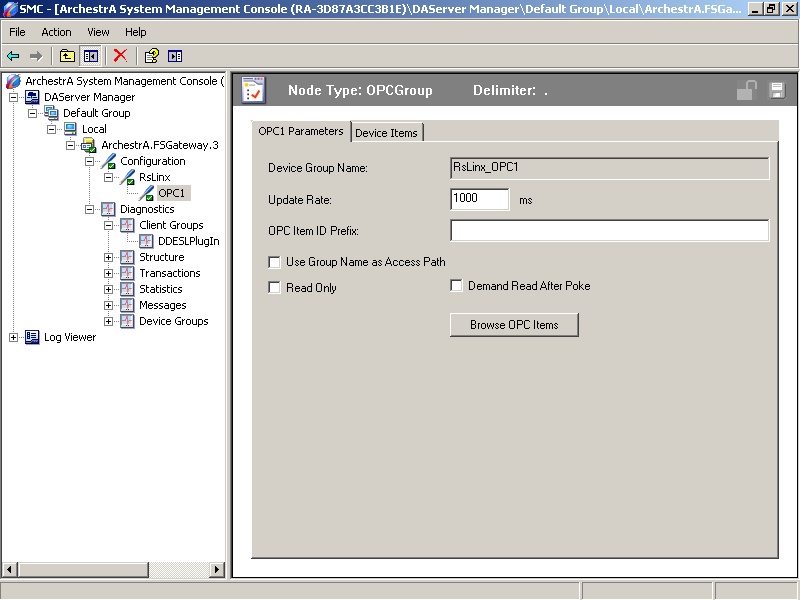Collapse the Diagnostics tree node
The width and height of the screenshot is (800, 600).
pyautogui.click(x=90, y=209)
